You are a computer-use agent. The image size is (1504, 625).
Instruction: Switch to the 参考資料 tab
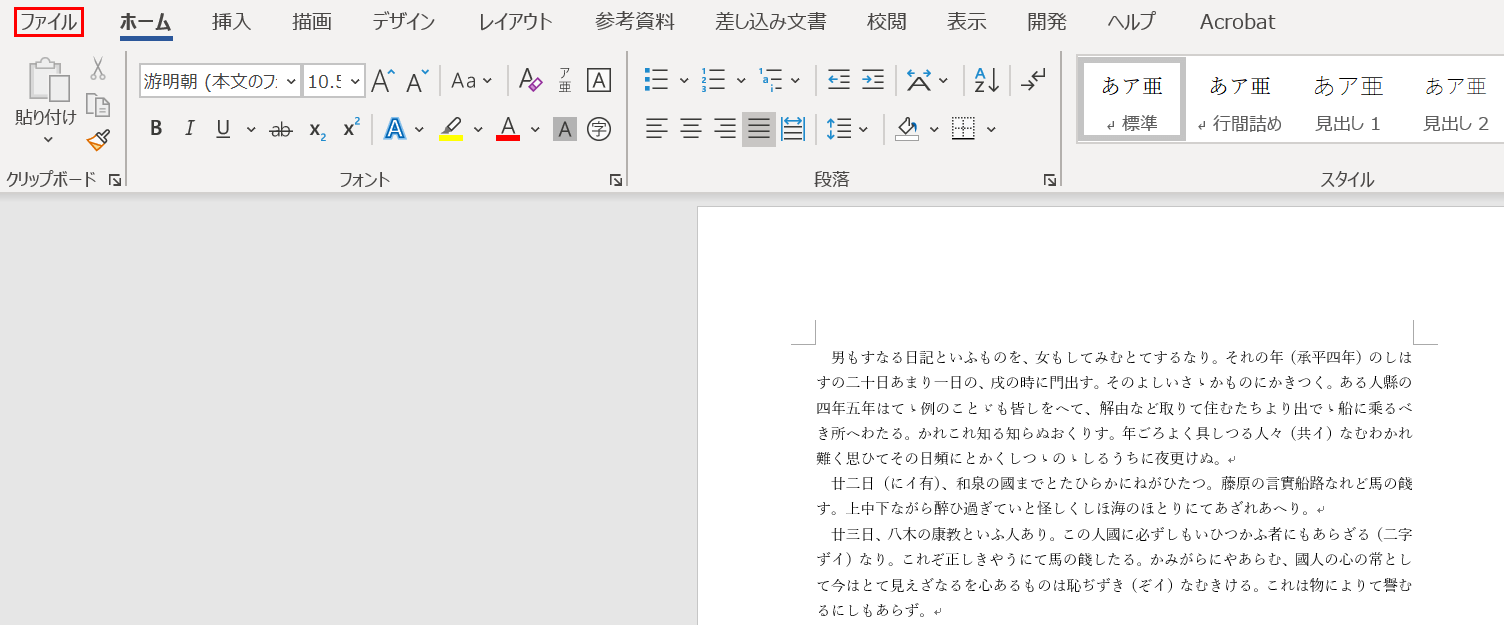[x=635, y=22]
